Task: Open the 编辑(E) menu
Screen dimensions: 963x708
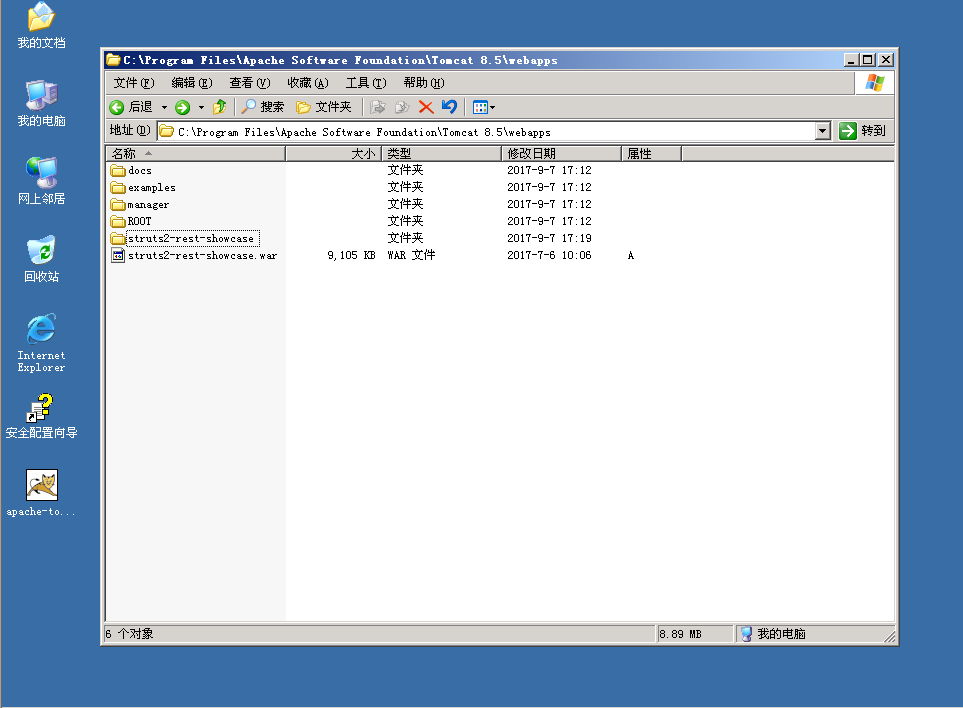Action: pyautogui.click(x=192, y=83)
